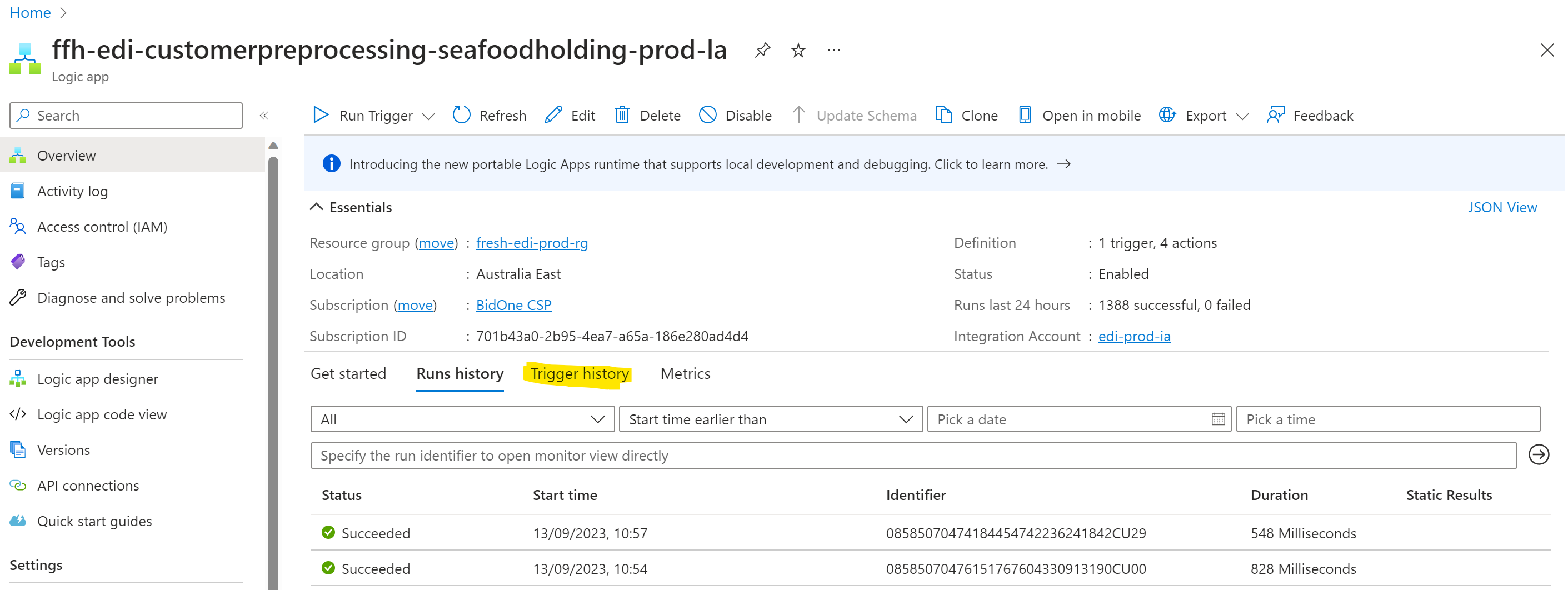Click move link next to Resource group
The height and width of the screenshot is (590, 1568).
(436, 242)
